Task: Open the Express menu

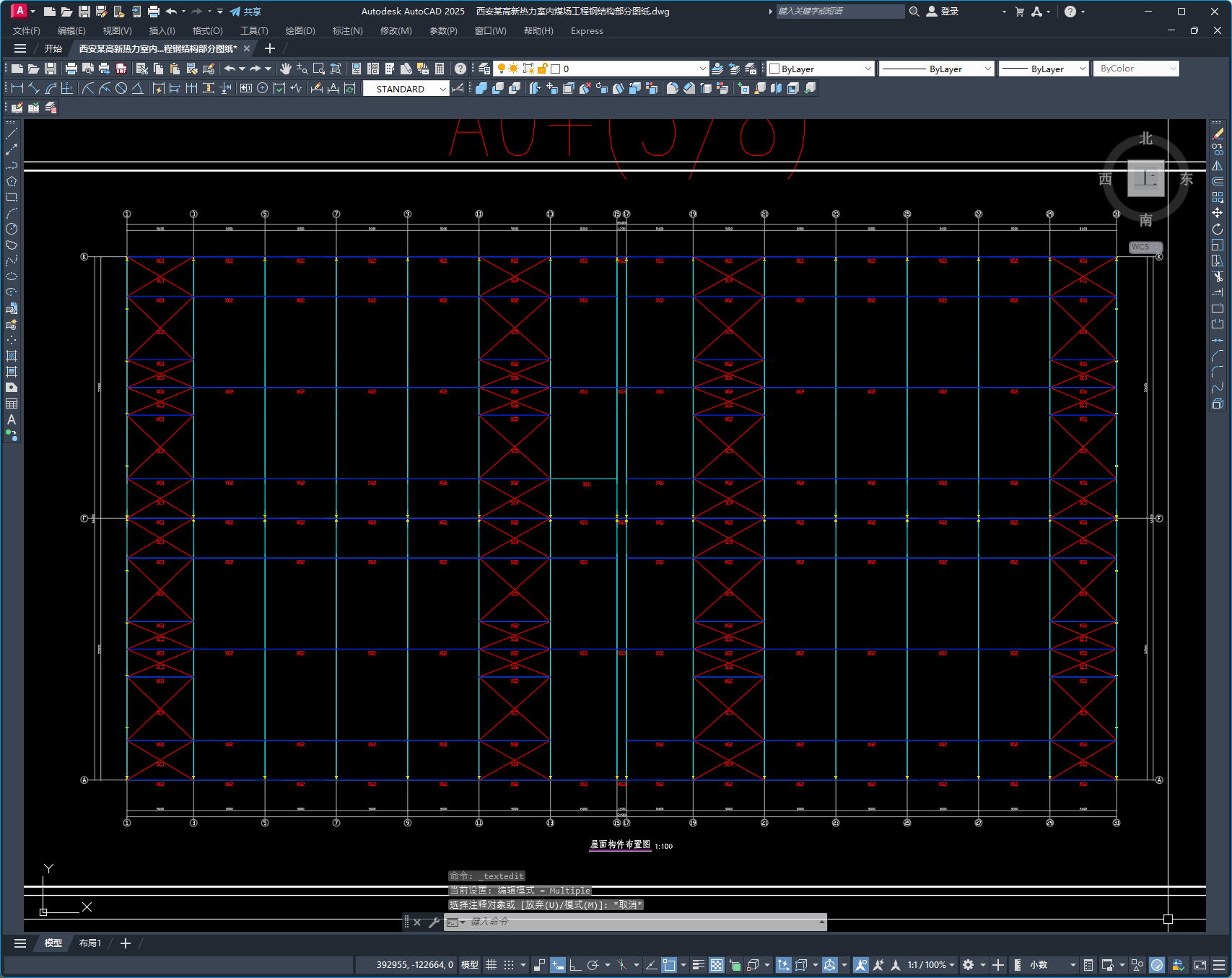Action: (587, 31)
